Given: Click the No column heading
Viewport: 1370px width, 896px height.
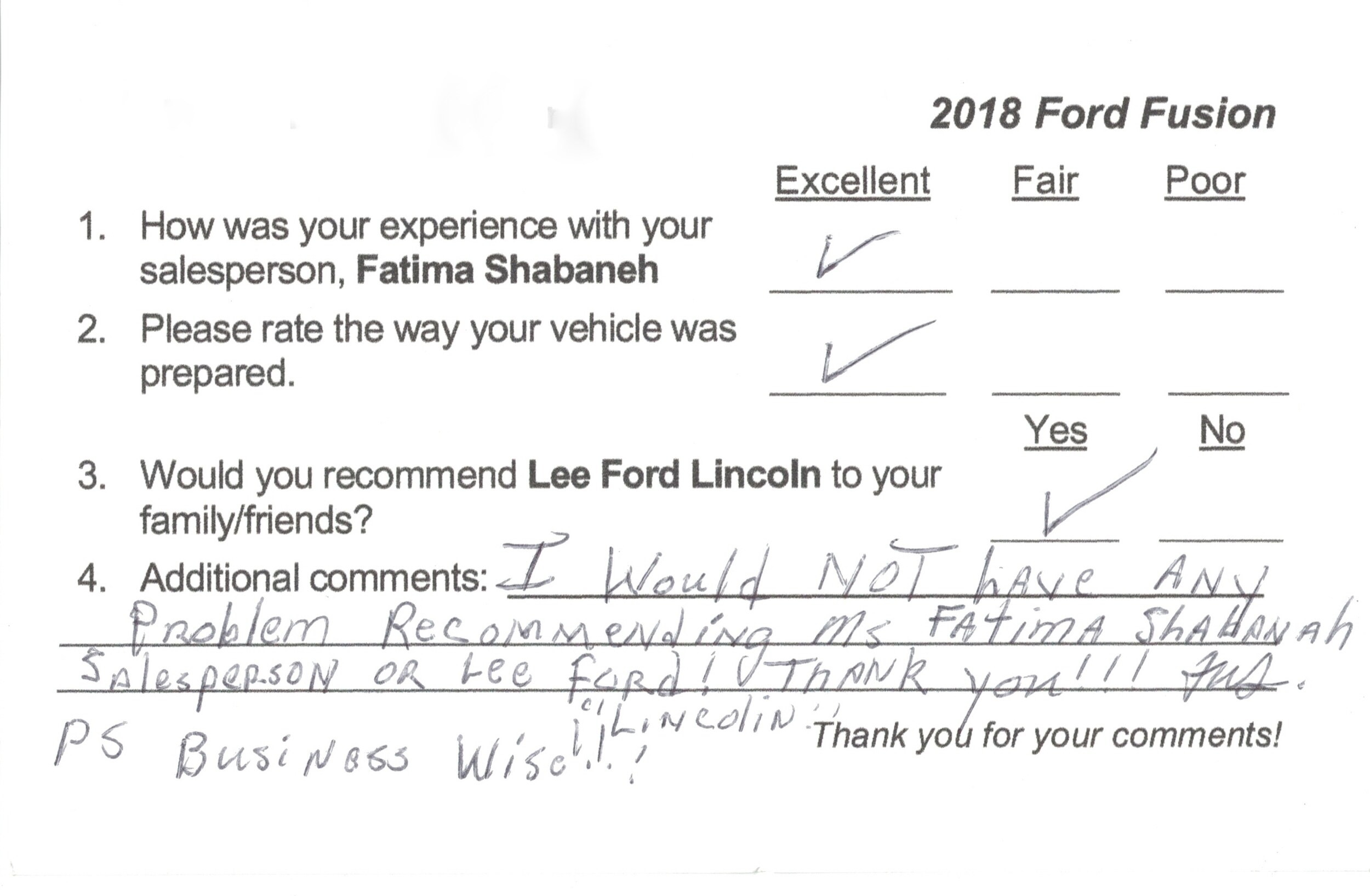Looking at the screenshot, I should 1222,432.
